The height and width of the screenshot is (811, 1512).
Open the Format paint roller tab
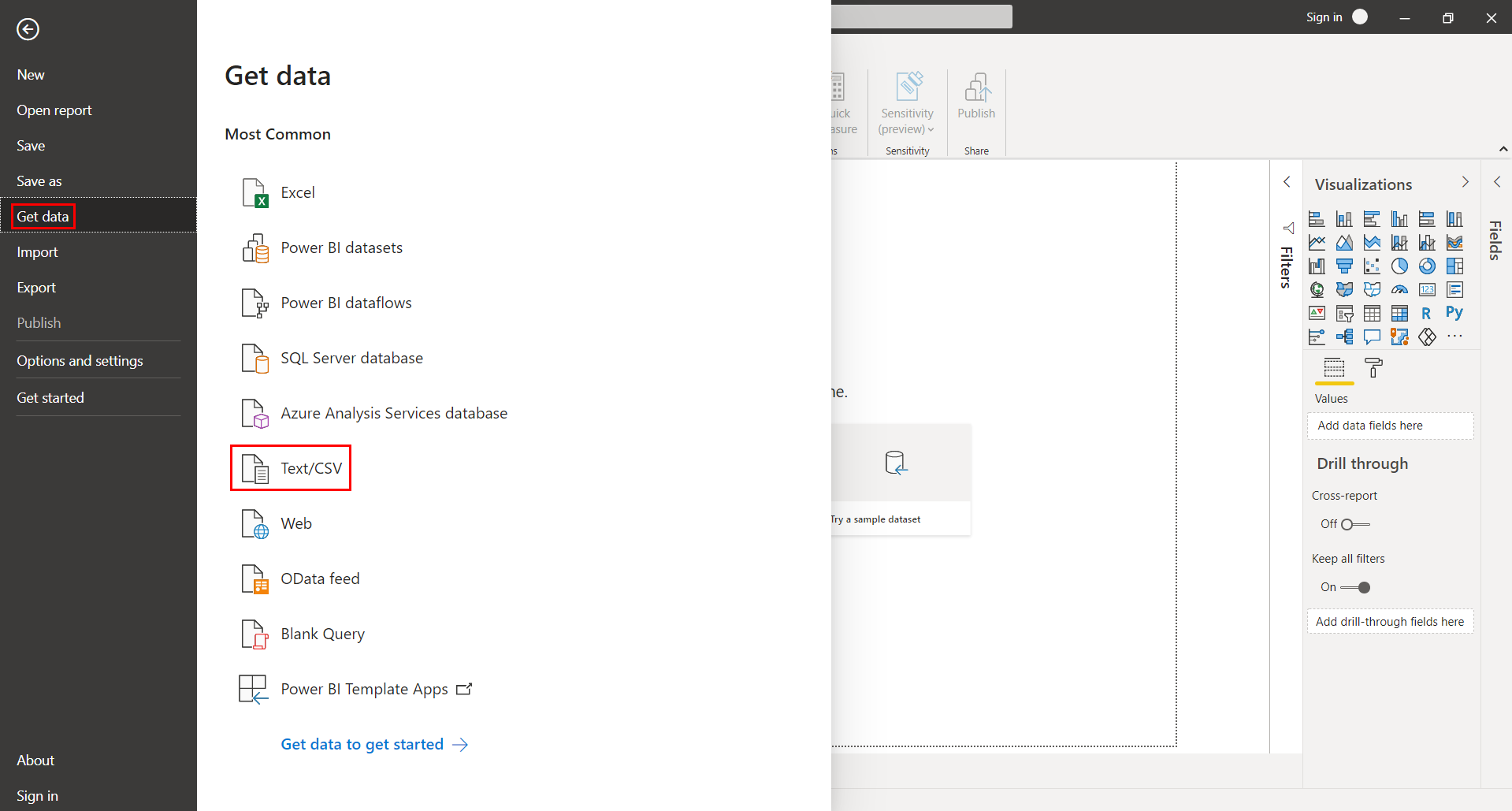tap(1373, 367)
